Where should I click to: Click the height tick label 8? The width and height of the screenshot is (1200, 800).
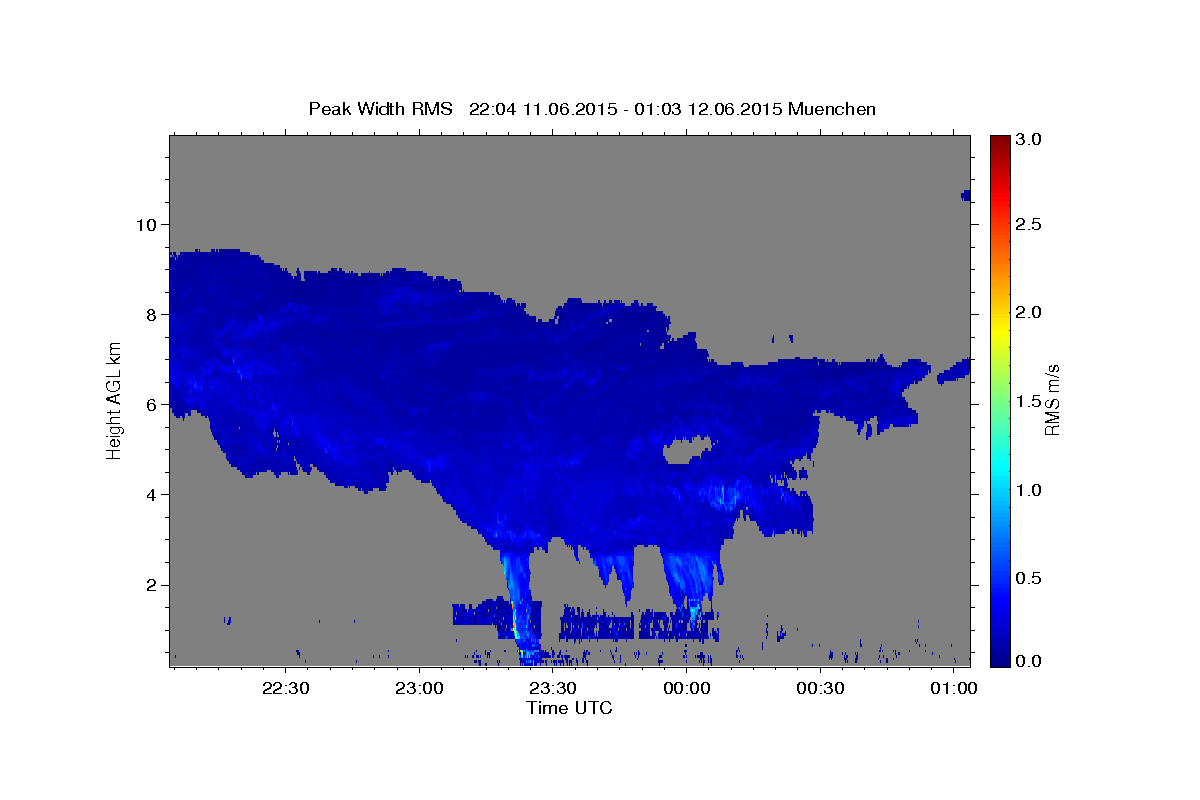click(150, 314)
